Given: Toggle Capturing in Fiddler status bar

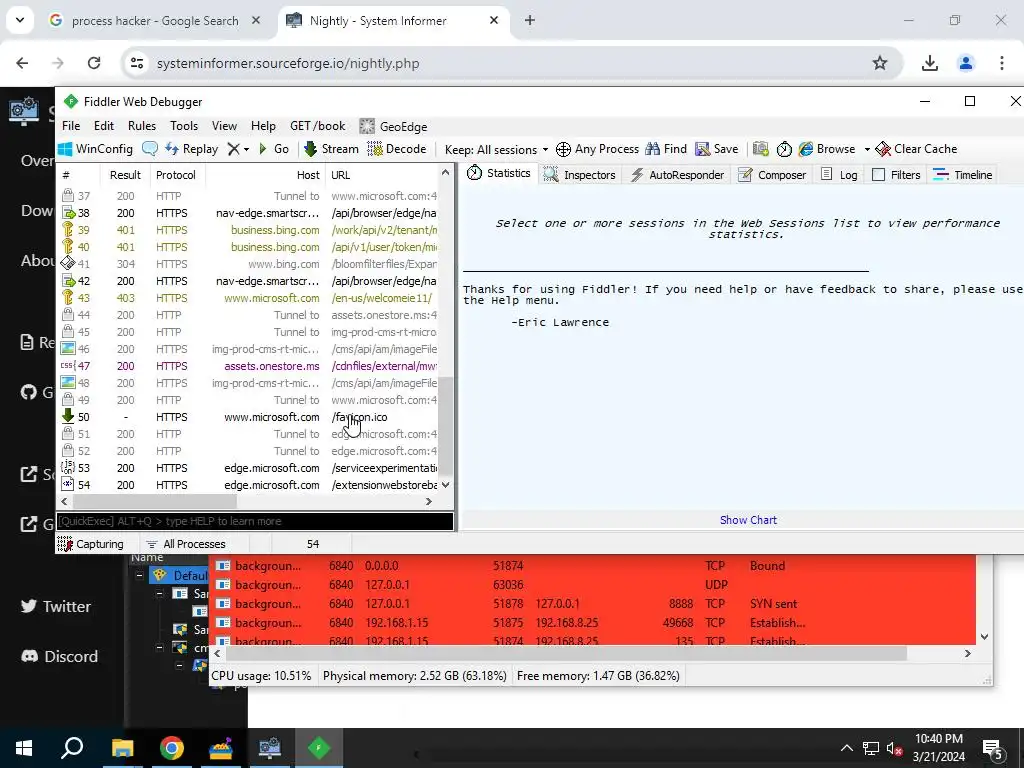Looking at the screenshot, I should tap(90, 544).
